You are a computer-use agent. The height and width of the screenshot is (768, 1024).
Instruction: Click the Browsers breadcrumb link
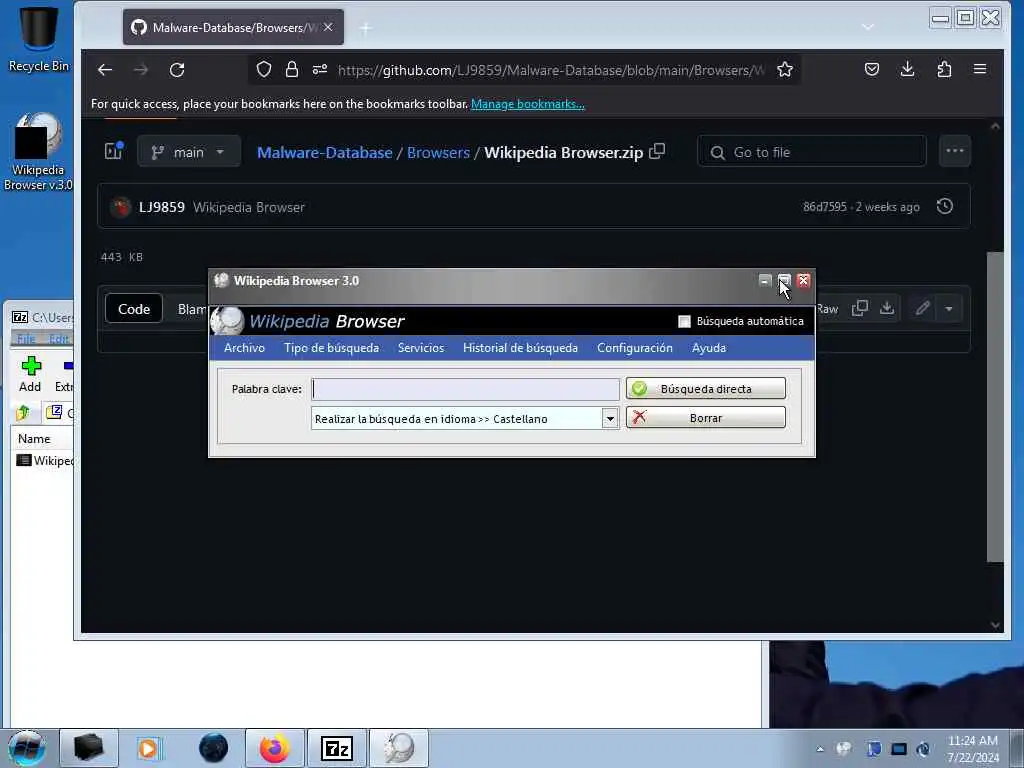click(438, 153)
